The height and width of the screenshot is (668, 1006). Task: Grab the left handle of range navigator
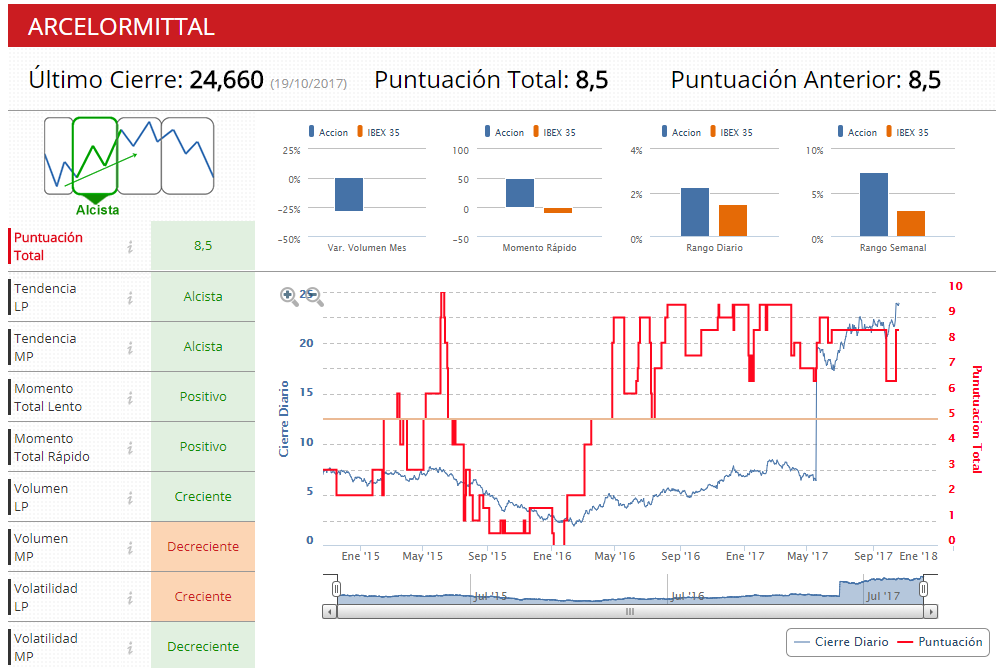point(336,589)
